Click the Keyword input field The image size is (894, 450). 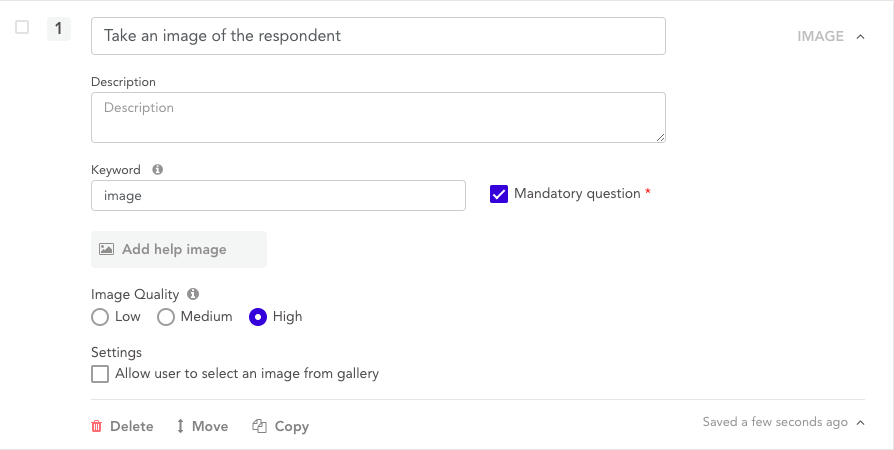tap(278, 196)
